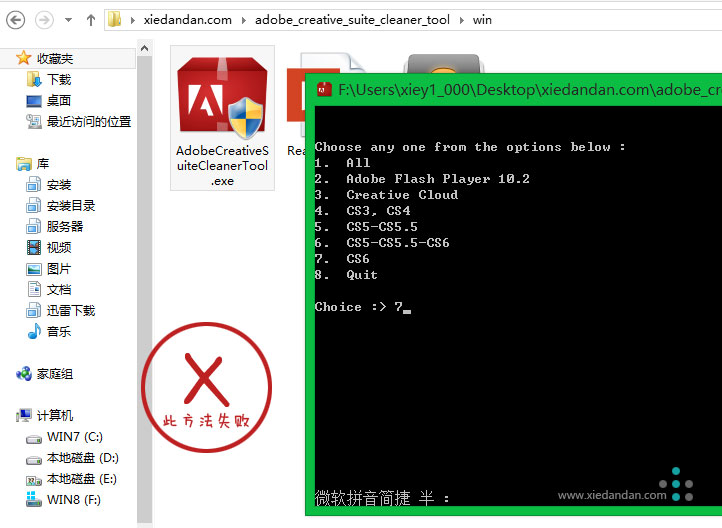722x528 pixels.
Task: Open 服务器 library in sidebar
Action: 64,226
